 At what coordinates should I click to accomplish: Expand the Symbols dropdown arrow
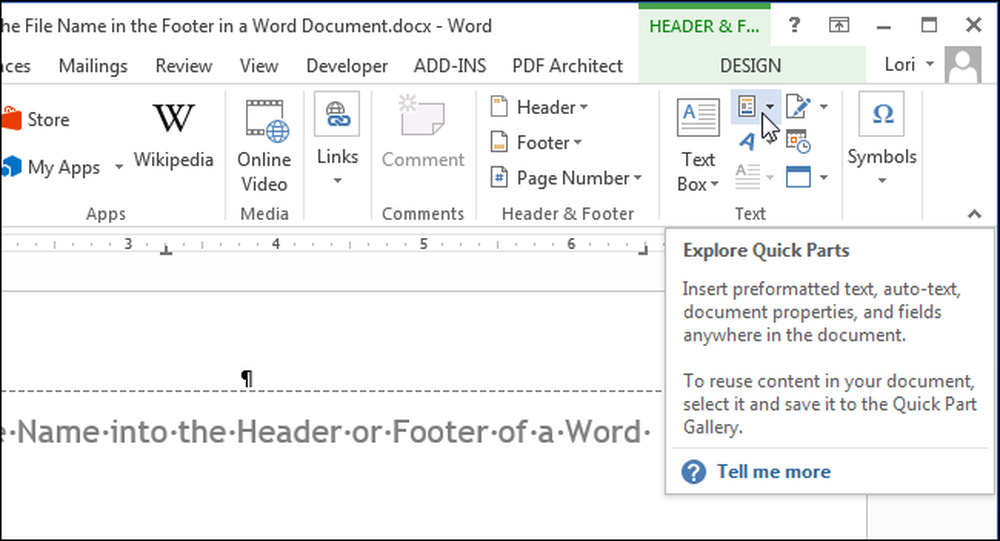[x=882, y=181]
